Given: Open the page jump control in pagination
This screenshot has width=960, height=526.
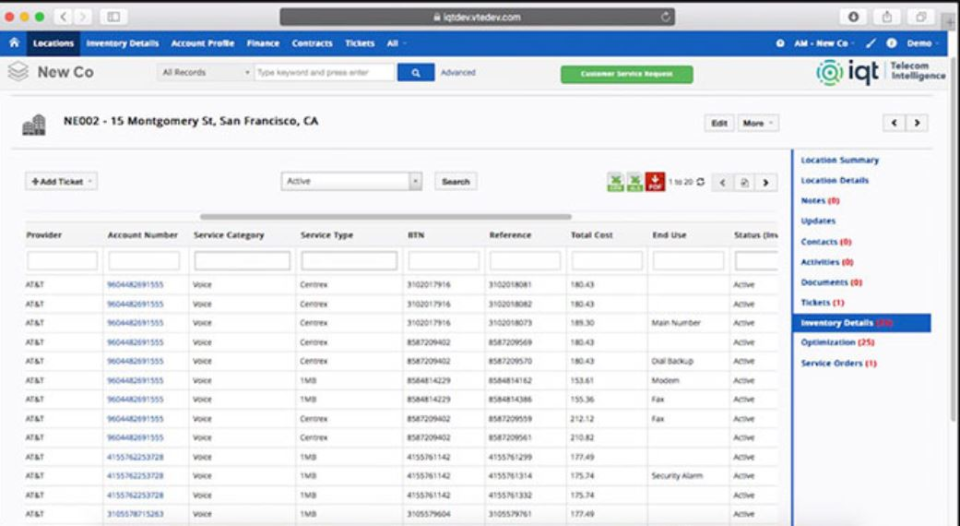Looking at the screenshot, I should pyautogui.click(x=744, y=182).
